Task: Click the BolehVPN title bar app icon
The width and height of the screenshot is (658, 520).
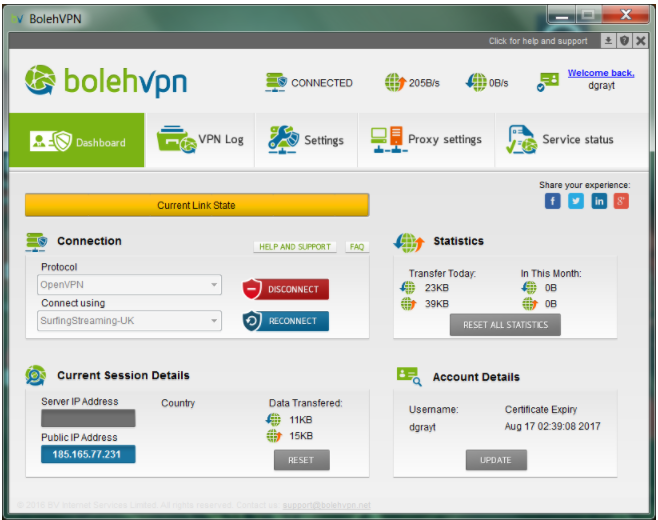Action: pyautogui.click(x=17, y=18)
